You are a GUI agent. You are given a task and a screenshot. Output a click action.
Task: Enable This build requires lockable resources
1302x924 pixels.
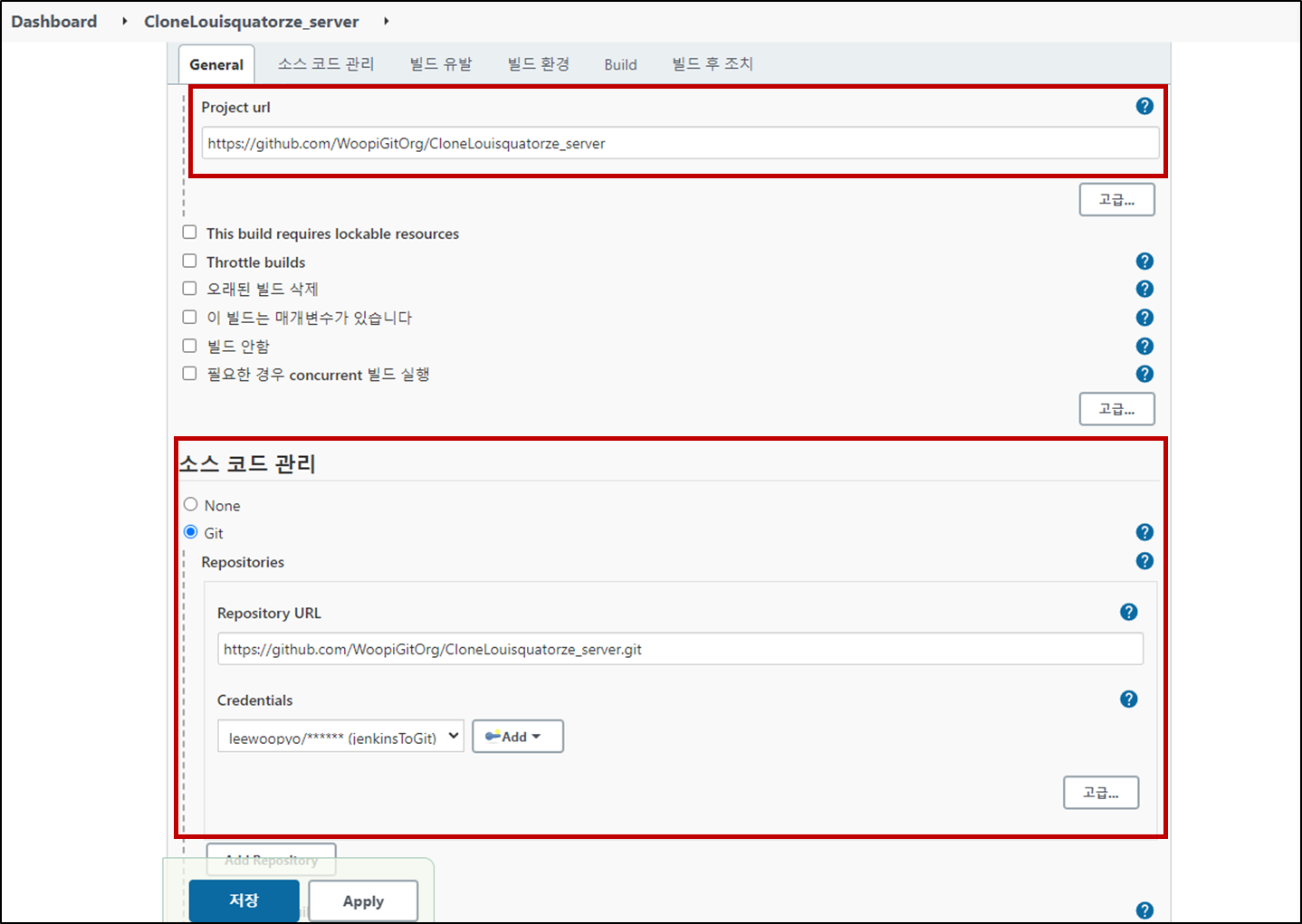point(189,233)
